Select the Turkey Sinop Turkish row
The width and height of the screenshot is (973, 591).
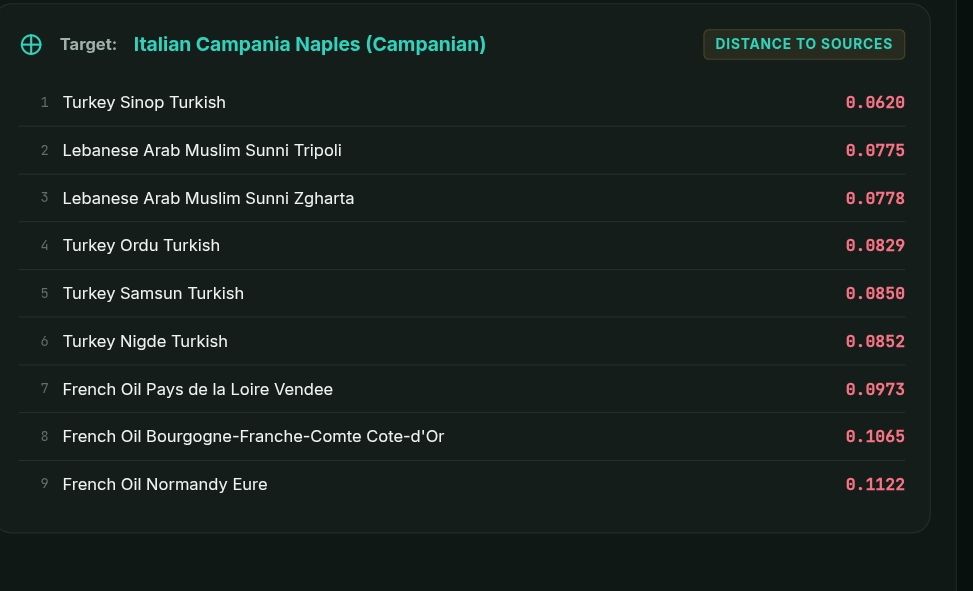pos(462,102)
